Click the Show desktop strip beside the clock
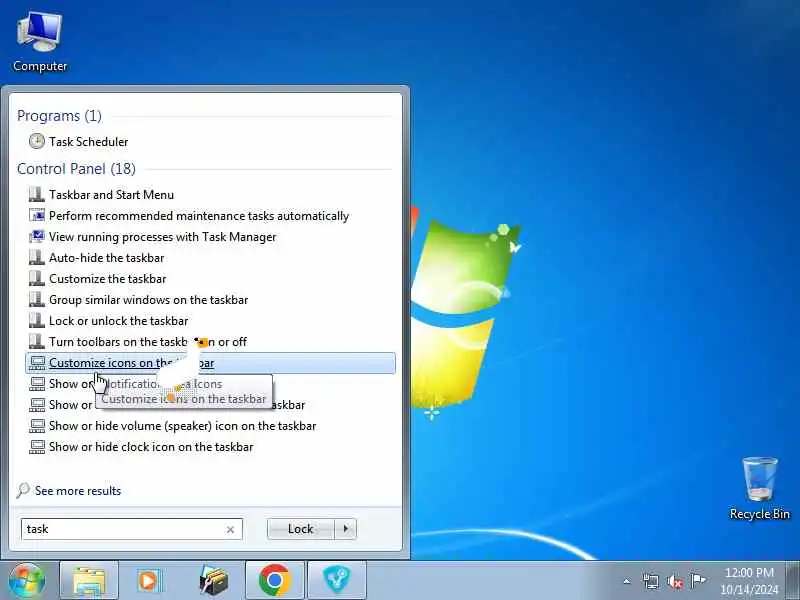The width and height of the screenshot is (800, 600). coord(792,581)
